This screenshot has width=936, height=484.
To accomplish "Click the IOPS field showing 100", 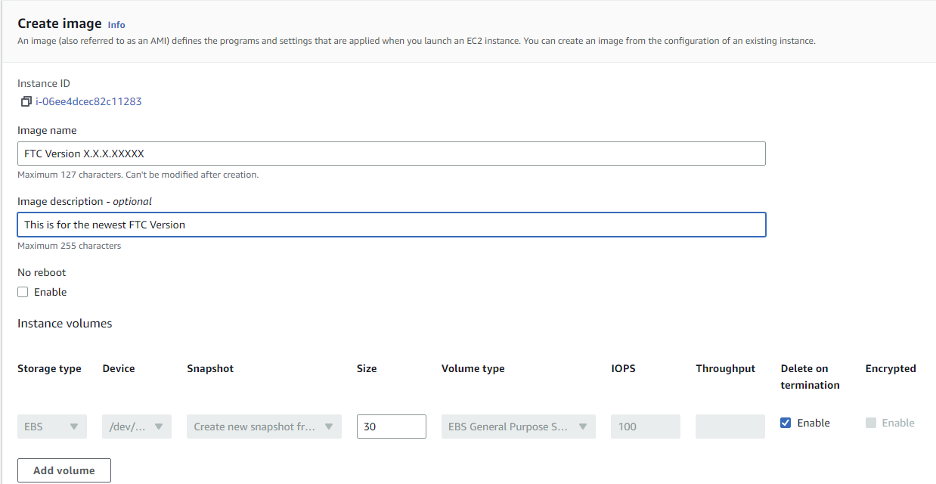I will [645, 427].
